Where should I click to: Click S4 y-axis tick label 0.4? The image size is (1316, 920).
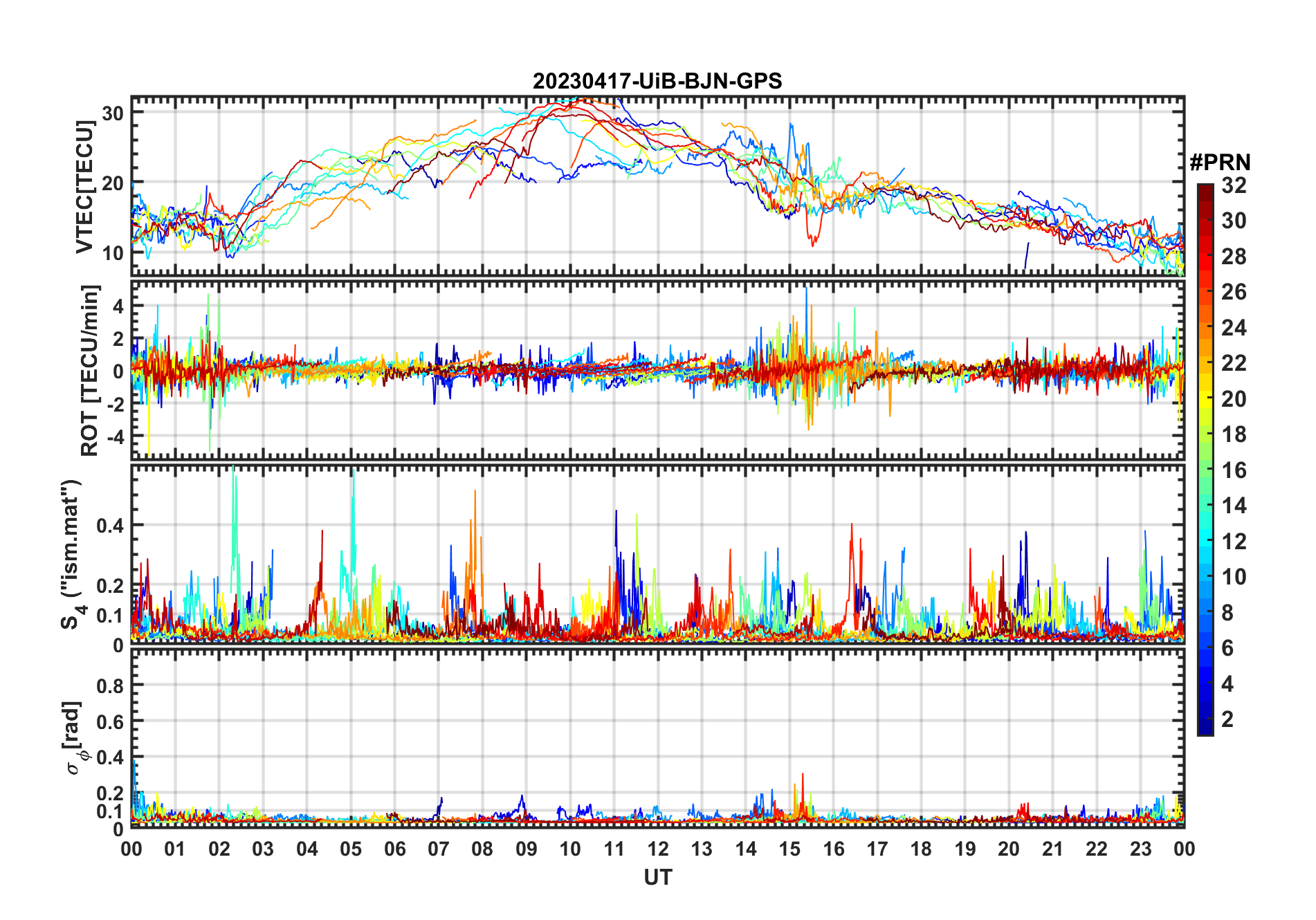point(111,526)
